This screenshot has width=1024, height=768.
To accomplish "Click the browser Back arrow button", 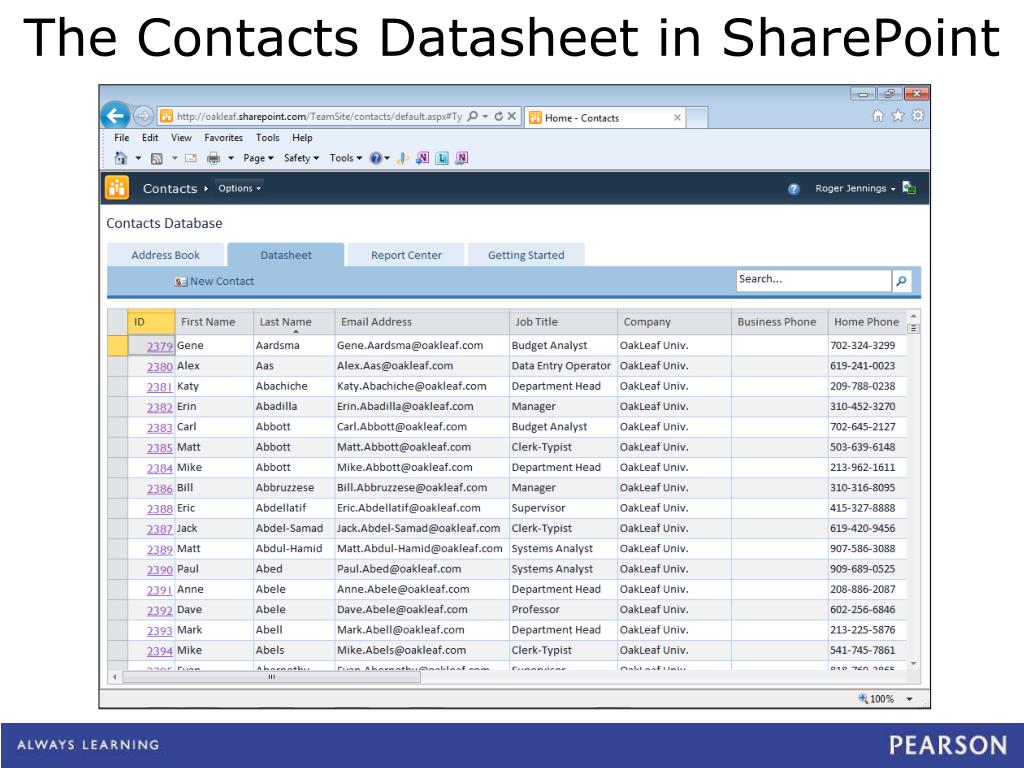I will (115, 116).
